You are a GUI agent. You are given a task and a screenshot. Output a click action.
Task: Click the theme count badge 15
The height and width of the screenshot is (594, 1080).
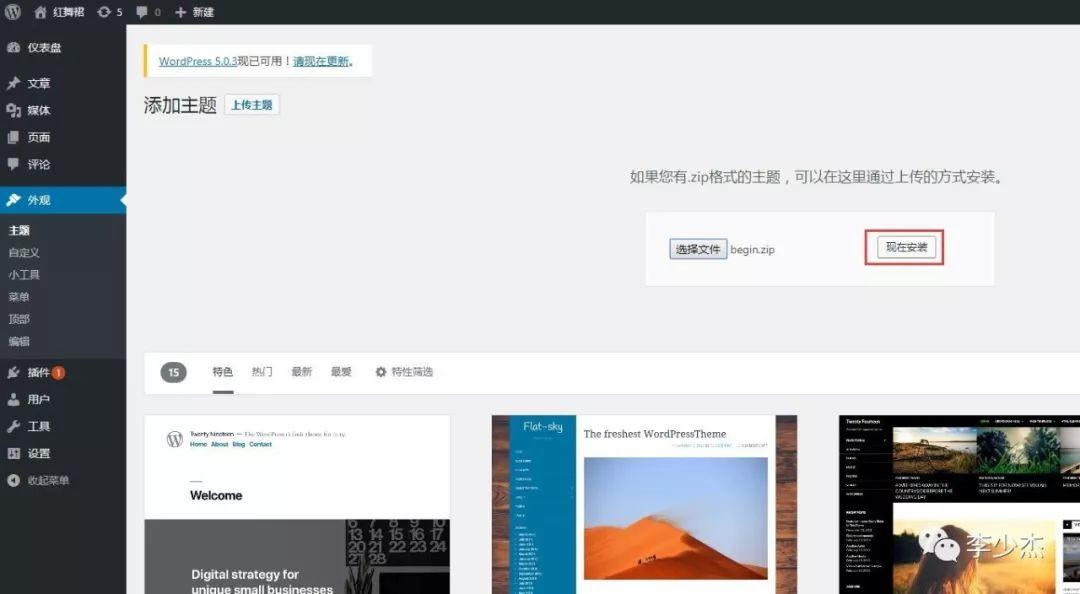tap(174, 372)
